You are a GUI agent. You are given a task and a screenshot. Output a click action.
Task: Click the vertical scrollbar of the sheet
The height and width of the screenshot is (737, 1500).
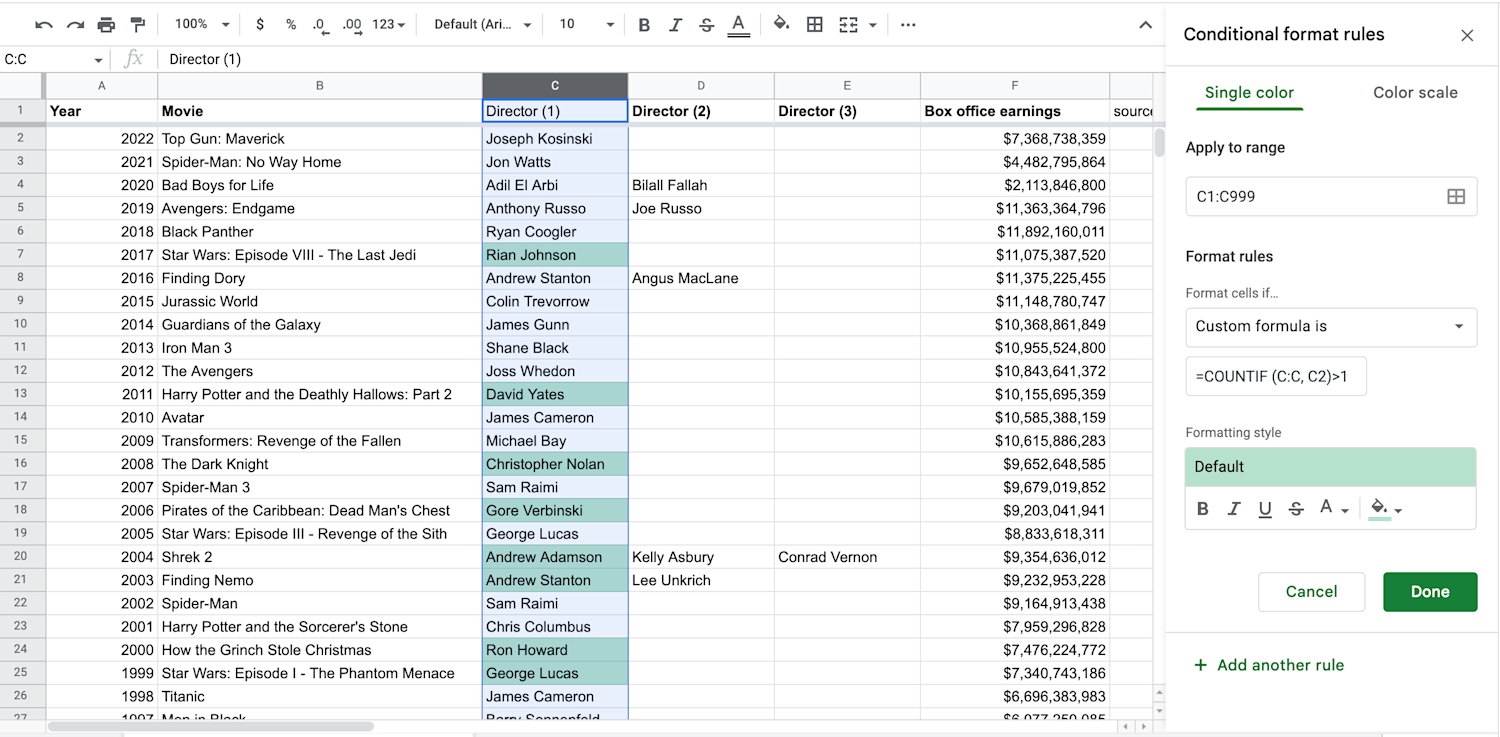(1159, 143)
